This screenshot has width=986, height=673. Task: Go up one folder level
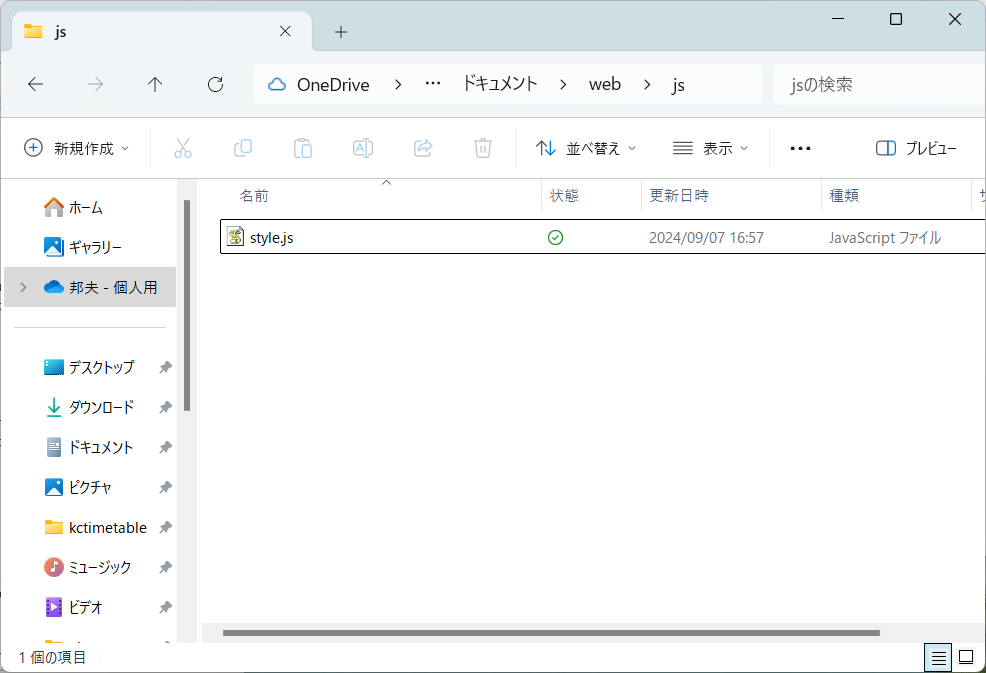tap(155, 85)
